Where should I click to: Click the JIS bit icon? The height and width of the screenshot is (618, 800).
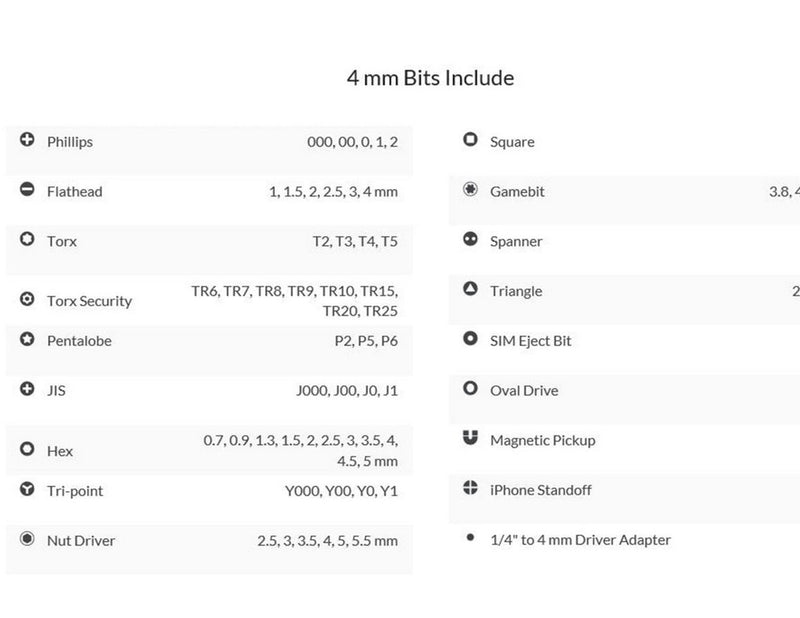pyautogui.click(x=27, y=389)
